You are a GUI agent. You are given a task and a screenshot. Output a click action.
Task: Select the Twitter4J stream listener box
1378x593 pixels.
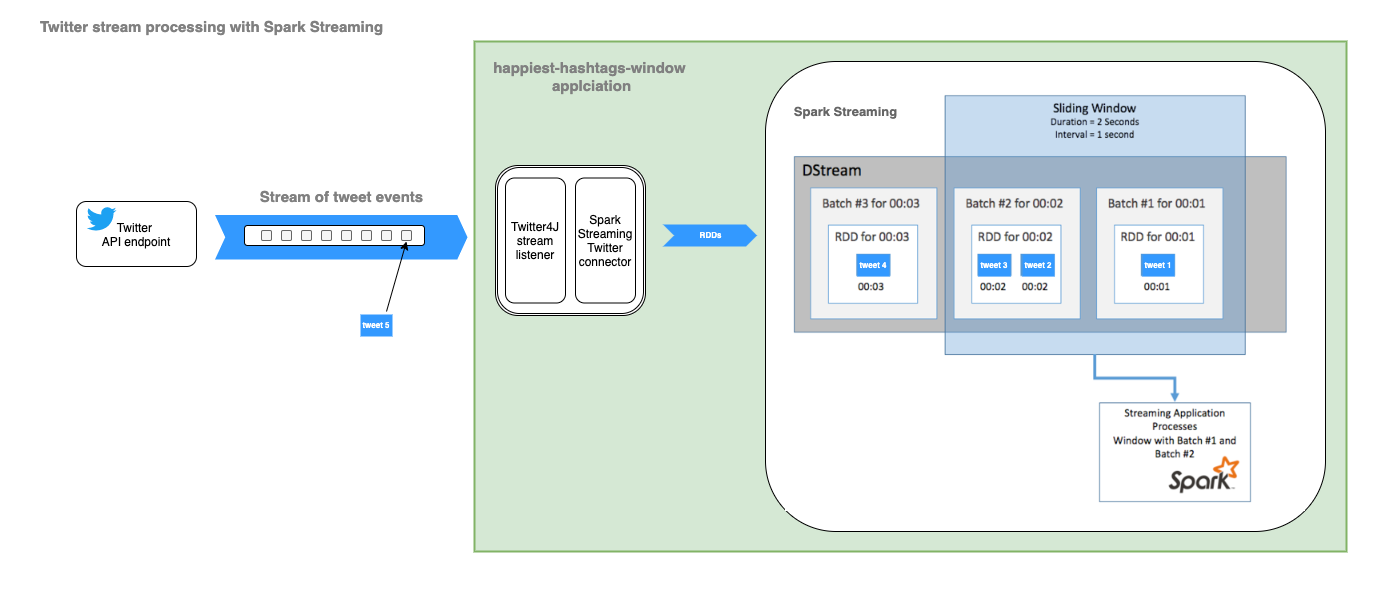535,241
